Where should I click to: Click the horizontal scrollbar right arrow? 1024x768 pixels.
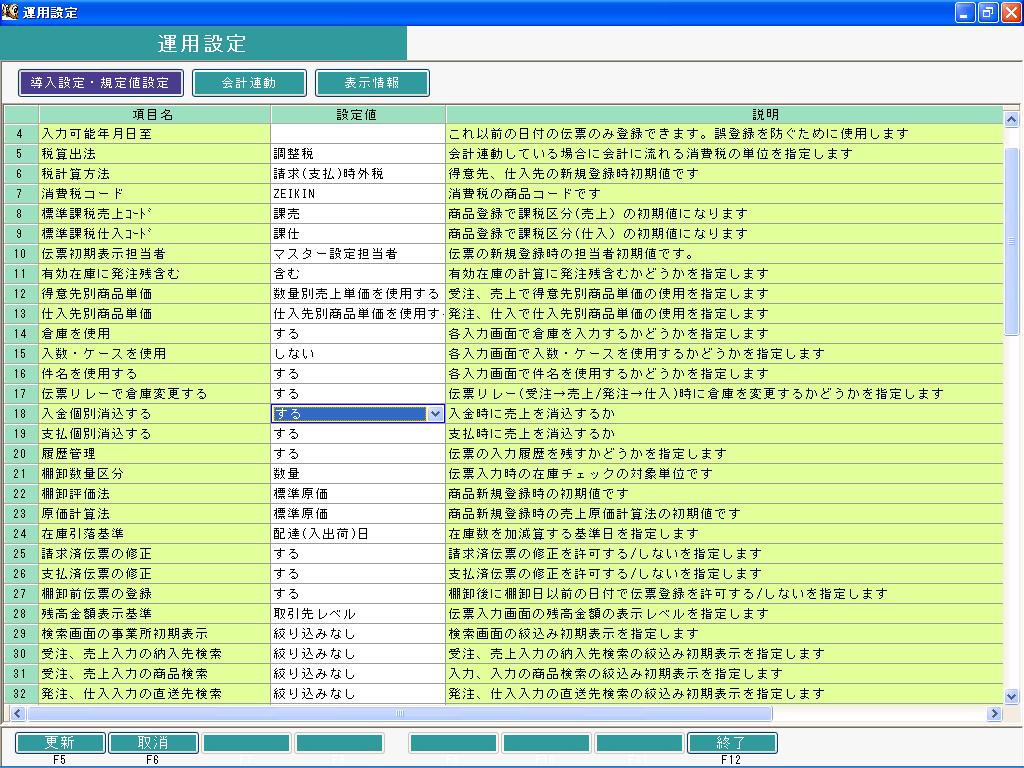tap(994, 713)
